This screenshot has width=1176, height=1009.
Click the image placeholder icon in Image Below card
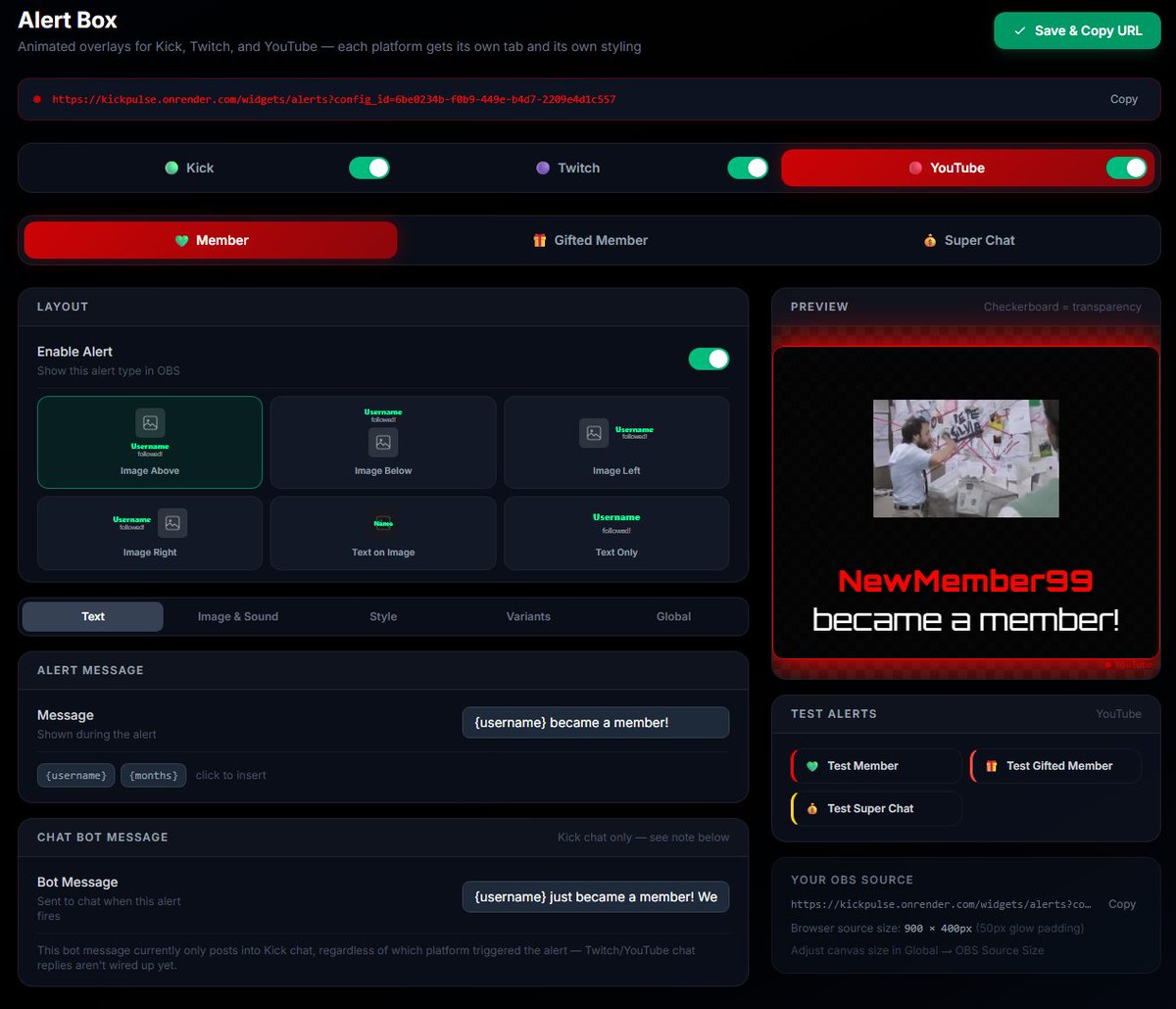383,442
